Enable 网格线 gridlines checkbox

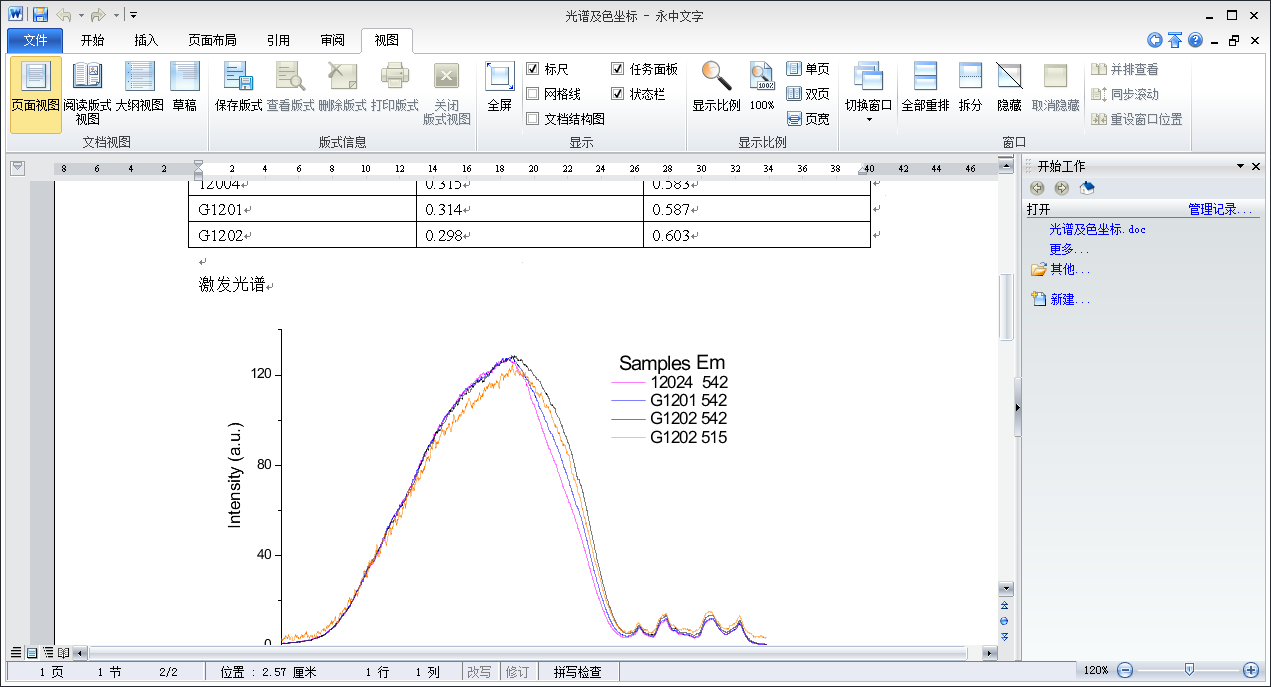coord(533,94)
